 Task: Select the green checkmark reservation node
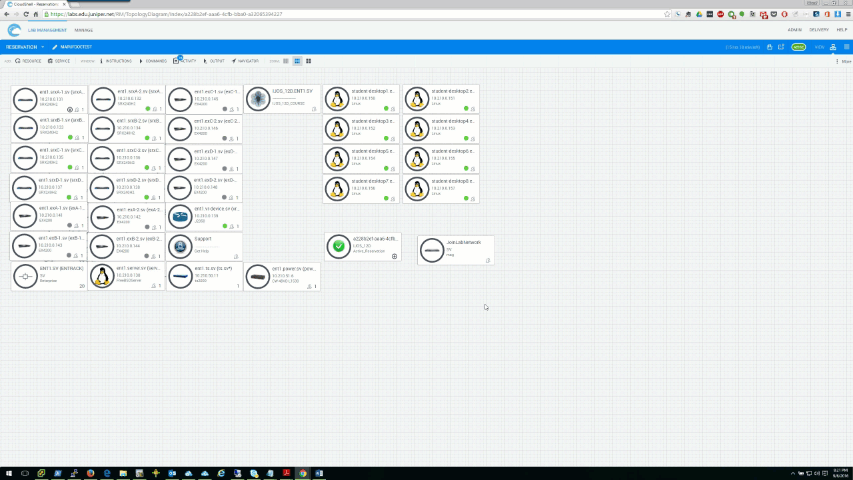point(339,246)
